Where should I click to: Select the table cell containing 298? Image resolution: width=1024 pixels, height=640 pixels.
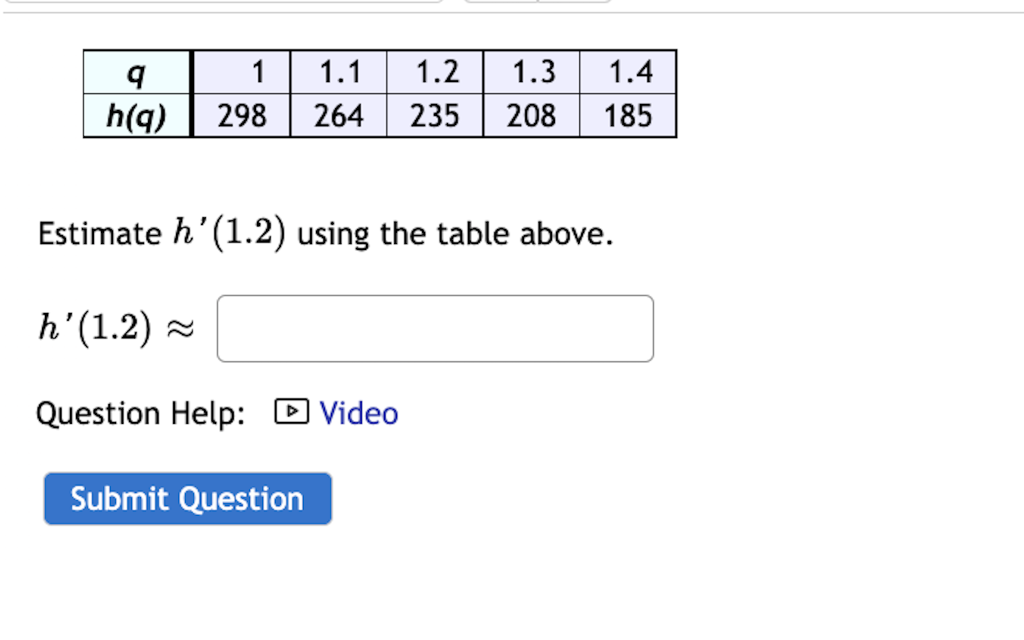point(240,114)
